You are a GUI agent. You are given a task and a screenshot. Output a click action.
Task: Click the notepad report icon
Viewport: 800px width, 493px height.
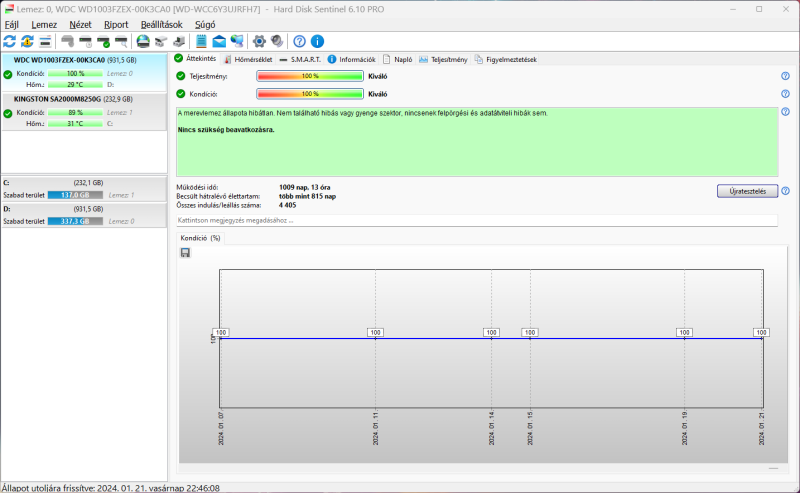pyautogui.click(x=202, y=41)
